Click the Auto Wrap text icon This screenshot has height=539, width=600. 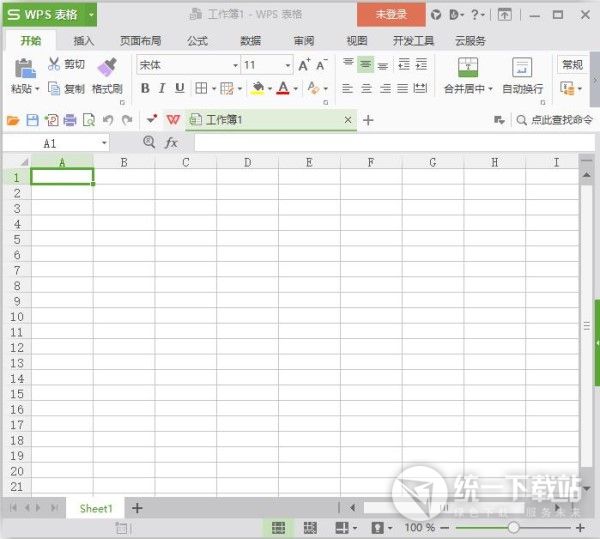point(522,67)
